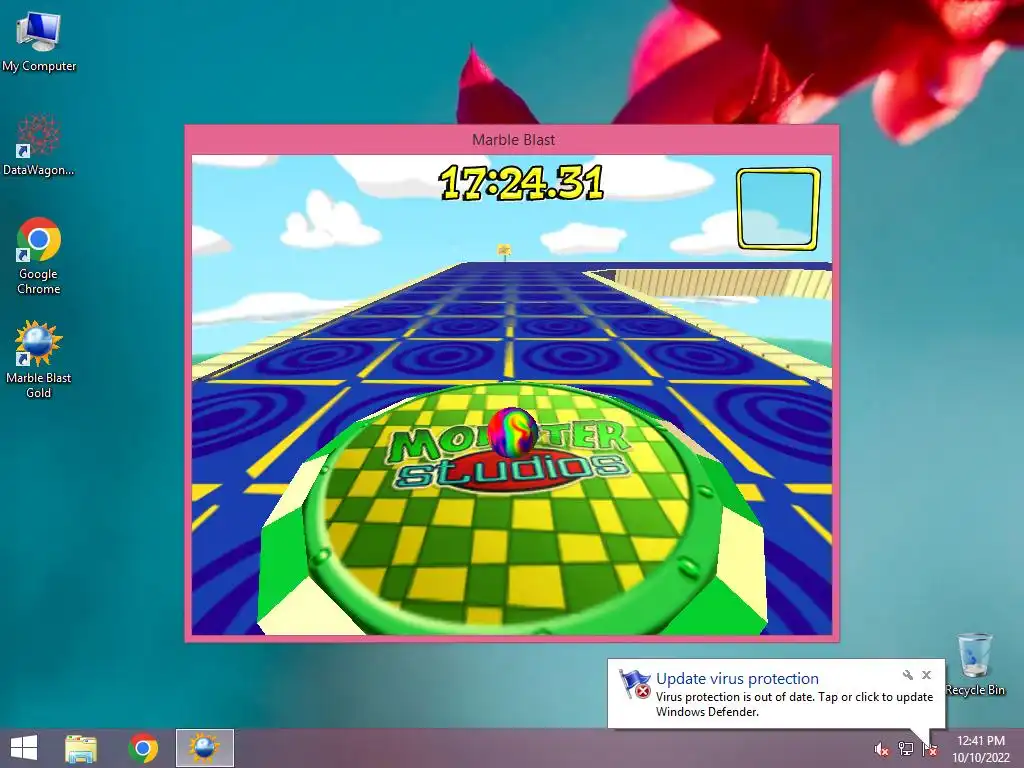The height and width of the screenshot is (768, 1024).
Task: Click the Marble Blast window title bar
Action: click(x=513, y=140)
